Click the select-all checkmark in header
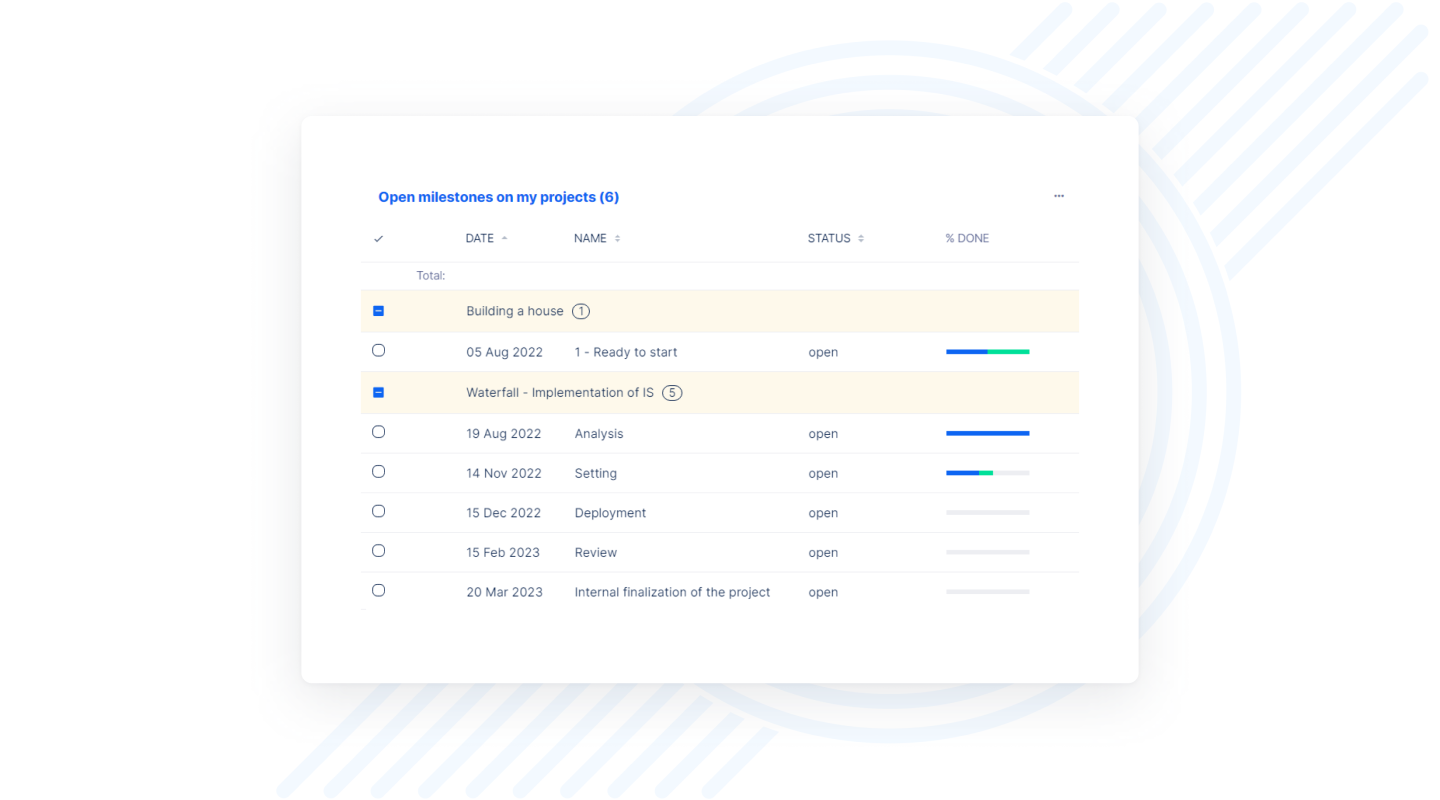 coord(378,239)
